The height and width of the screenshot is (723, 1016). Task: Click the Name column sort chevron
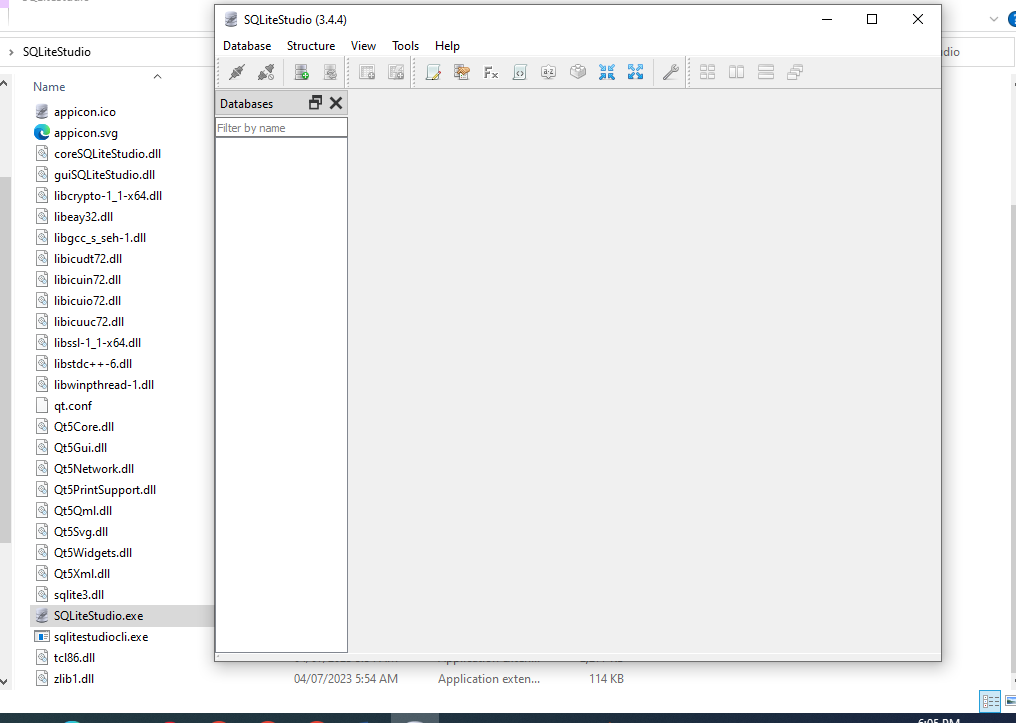click(x=157, y=76)
